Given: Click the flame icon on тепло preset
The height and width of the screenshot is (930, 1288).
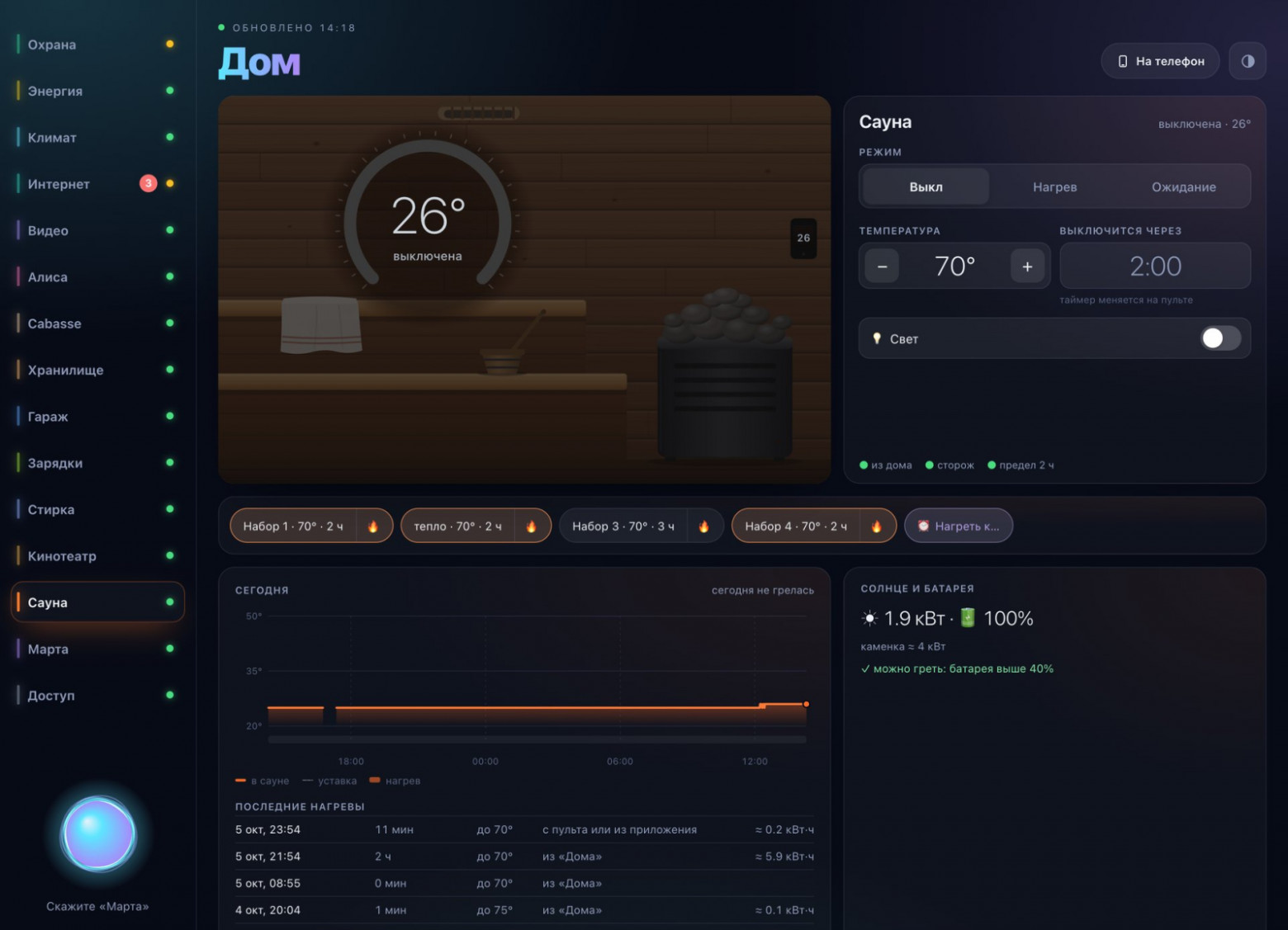Looking at the screenshot, I should (x=532, y=526).
